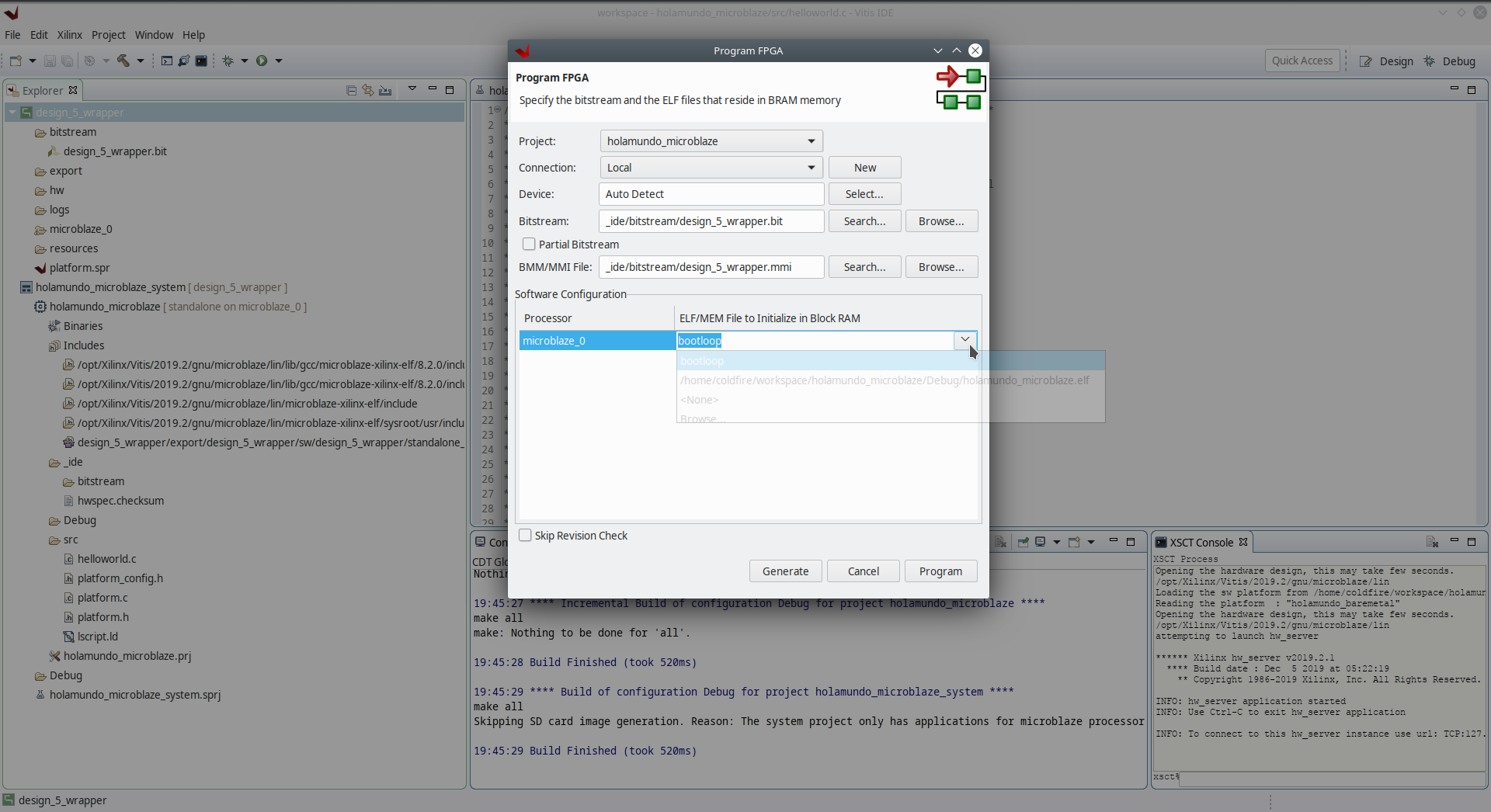The image size is (1491, 812).
Task: Click Quick Access search box
Action: pyautogui.click(x=1302, y=61)
